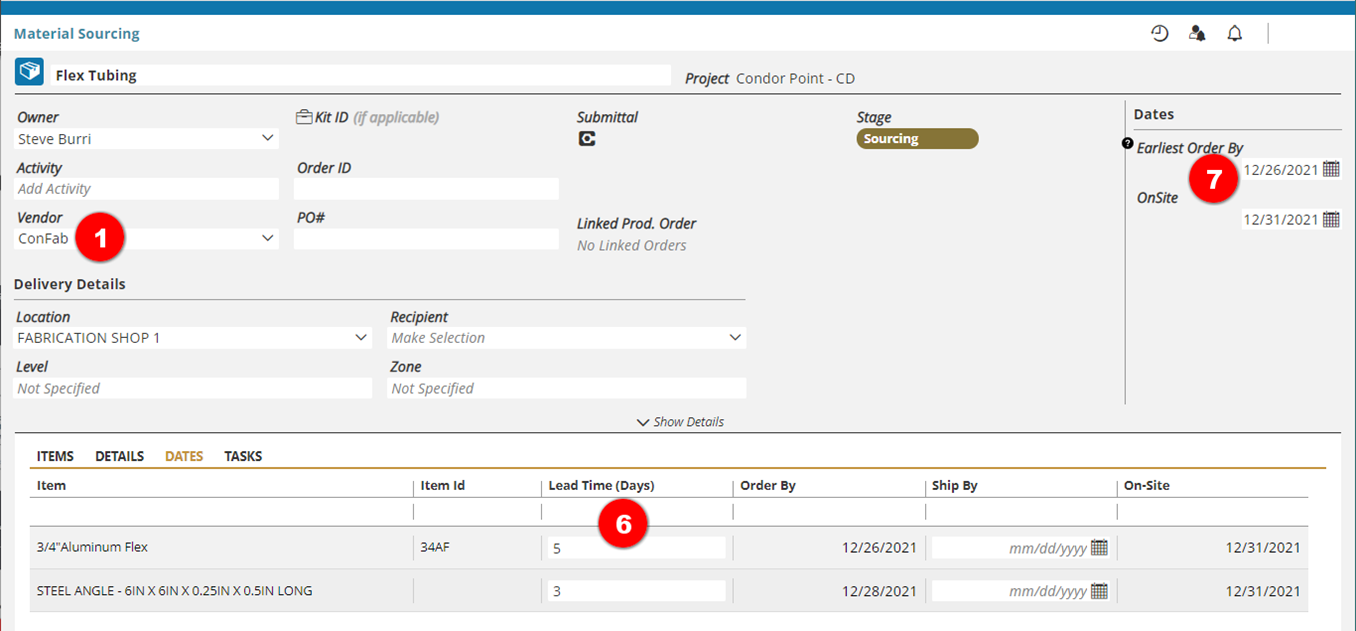Image resolution: width=1356 pixels, height=631 pixels.
Task: Click the PO# input field
Action: (x=426, y=239)
